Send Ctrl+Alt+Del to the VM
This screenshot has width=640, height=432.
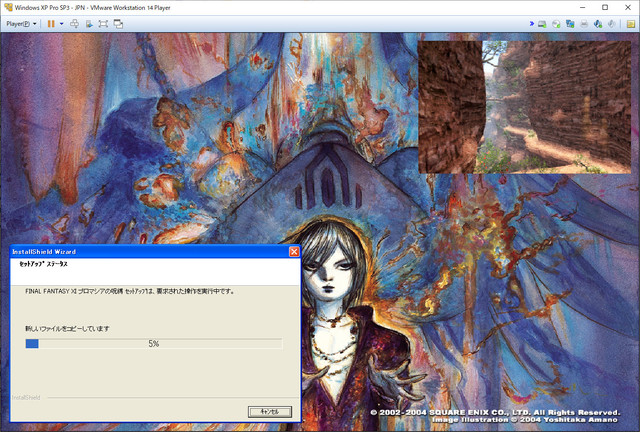[74, 24]
